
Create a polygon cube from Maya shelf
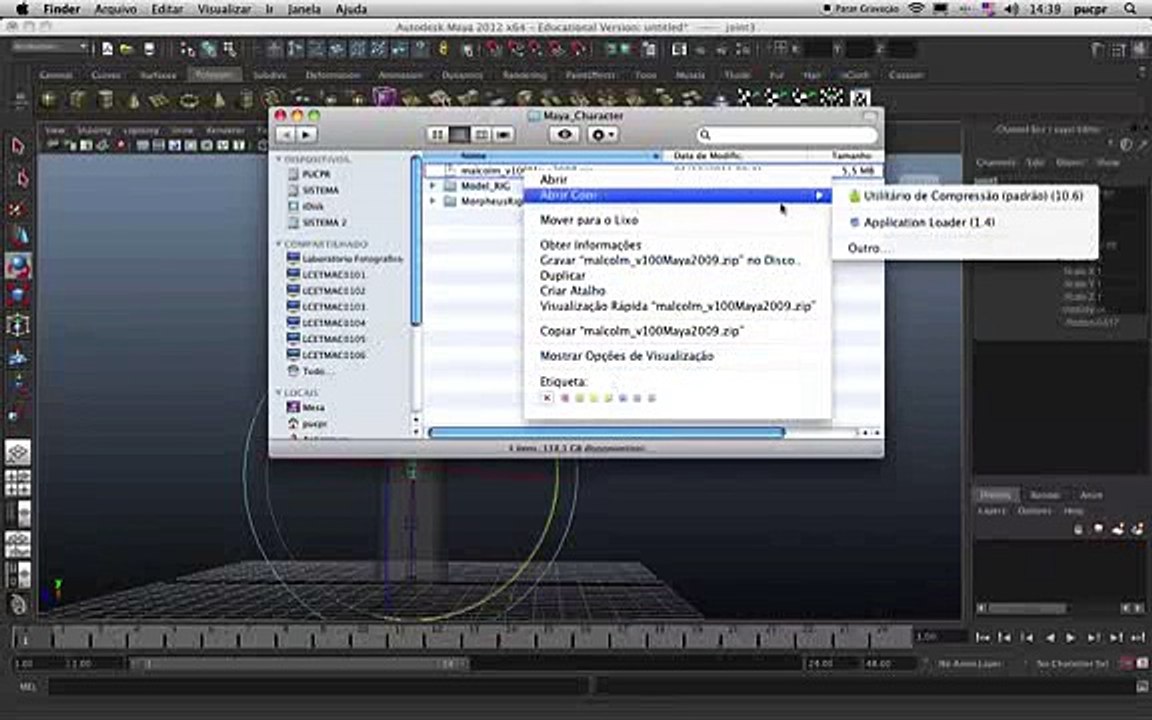point(77,98)
